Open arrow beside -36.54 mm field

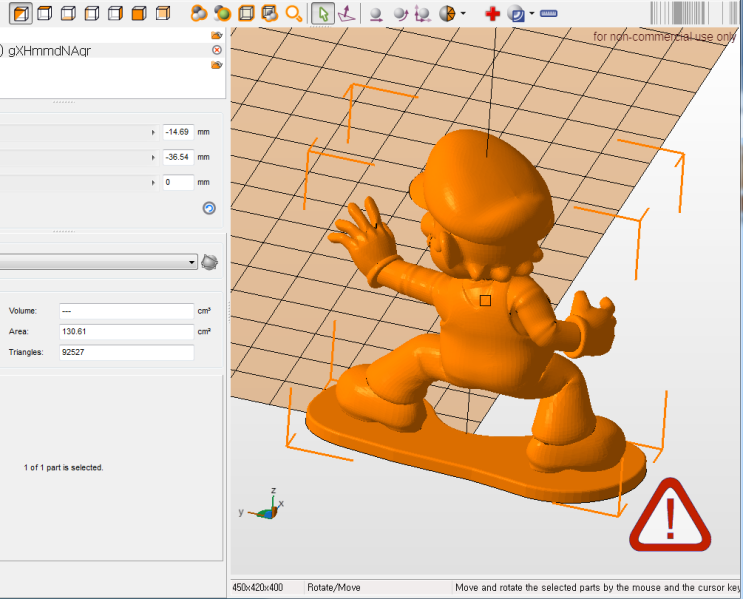(153, 157)
